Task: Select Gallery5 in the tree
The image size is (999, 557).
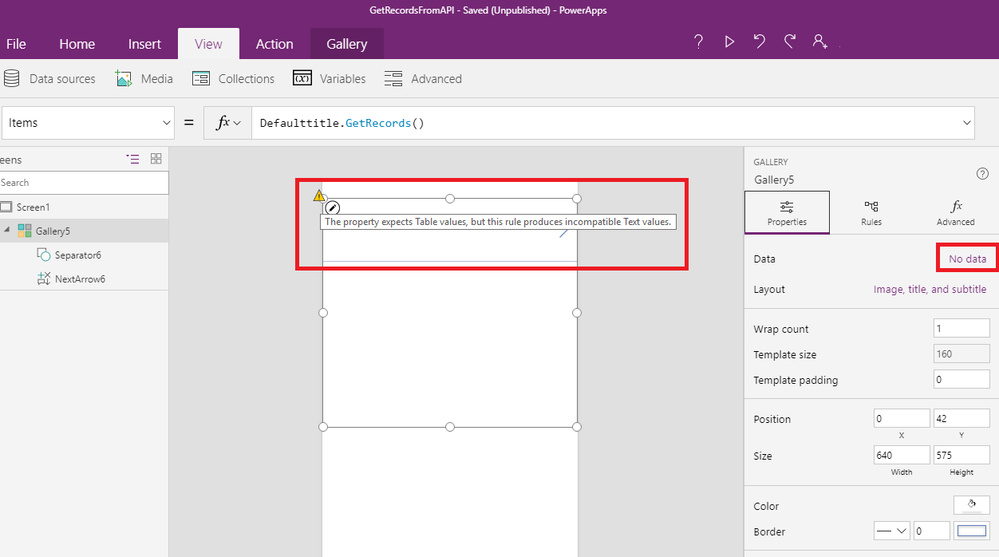Action: [x=53, y=231]
